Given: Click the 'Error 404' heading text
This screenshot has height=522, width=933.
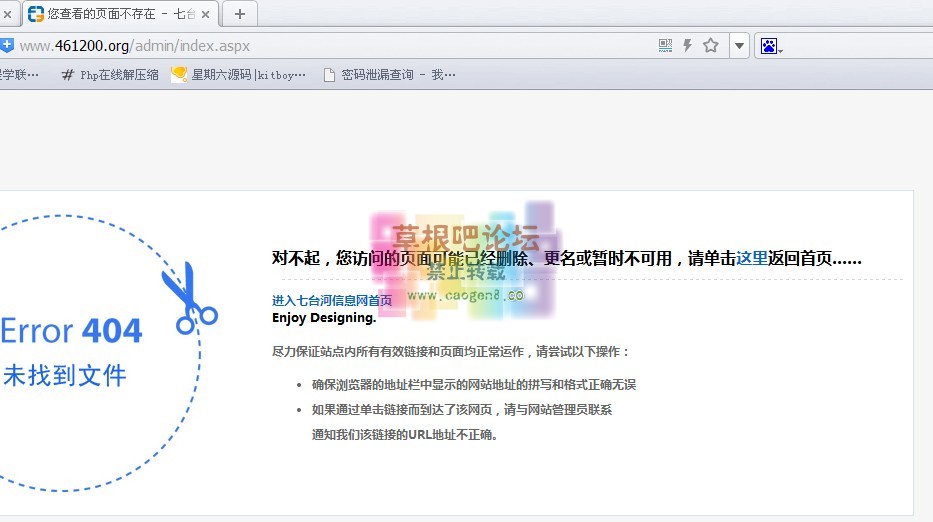Looking at the screenshot, I should pyautogui.click(x=72, y=331).
